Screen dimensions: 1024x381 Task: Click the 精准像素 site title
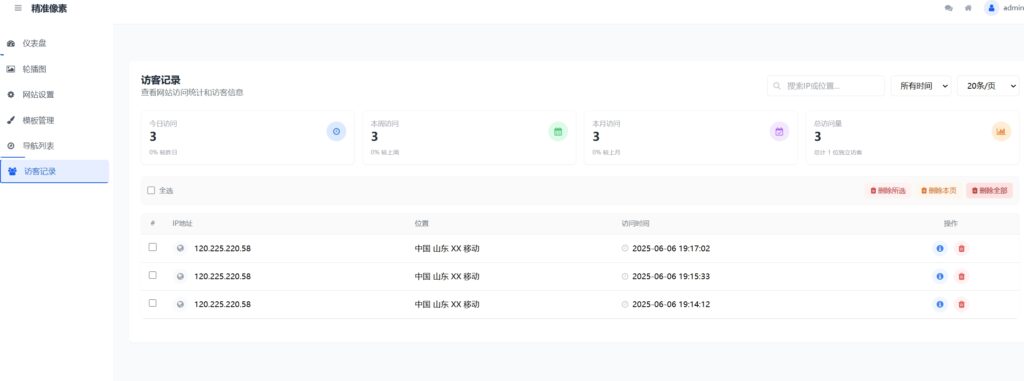pos(49,8)
